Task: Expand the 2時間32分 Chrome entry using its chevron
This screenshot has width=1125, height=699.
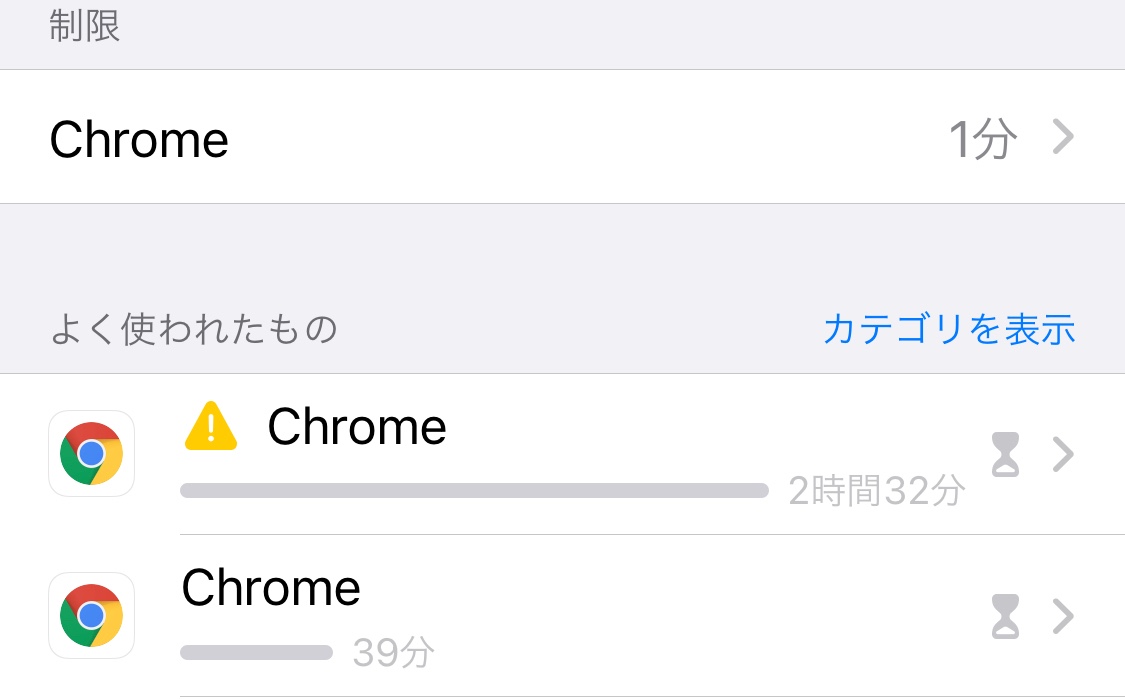Action: (1063, 455)
